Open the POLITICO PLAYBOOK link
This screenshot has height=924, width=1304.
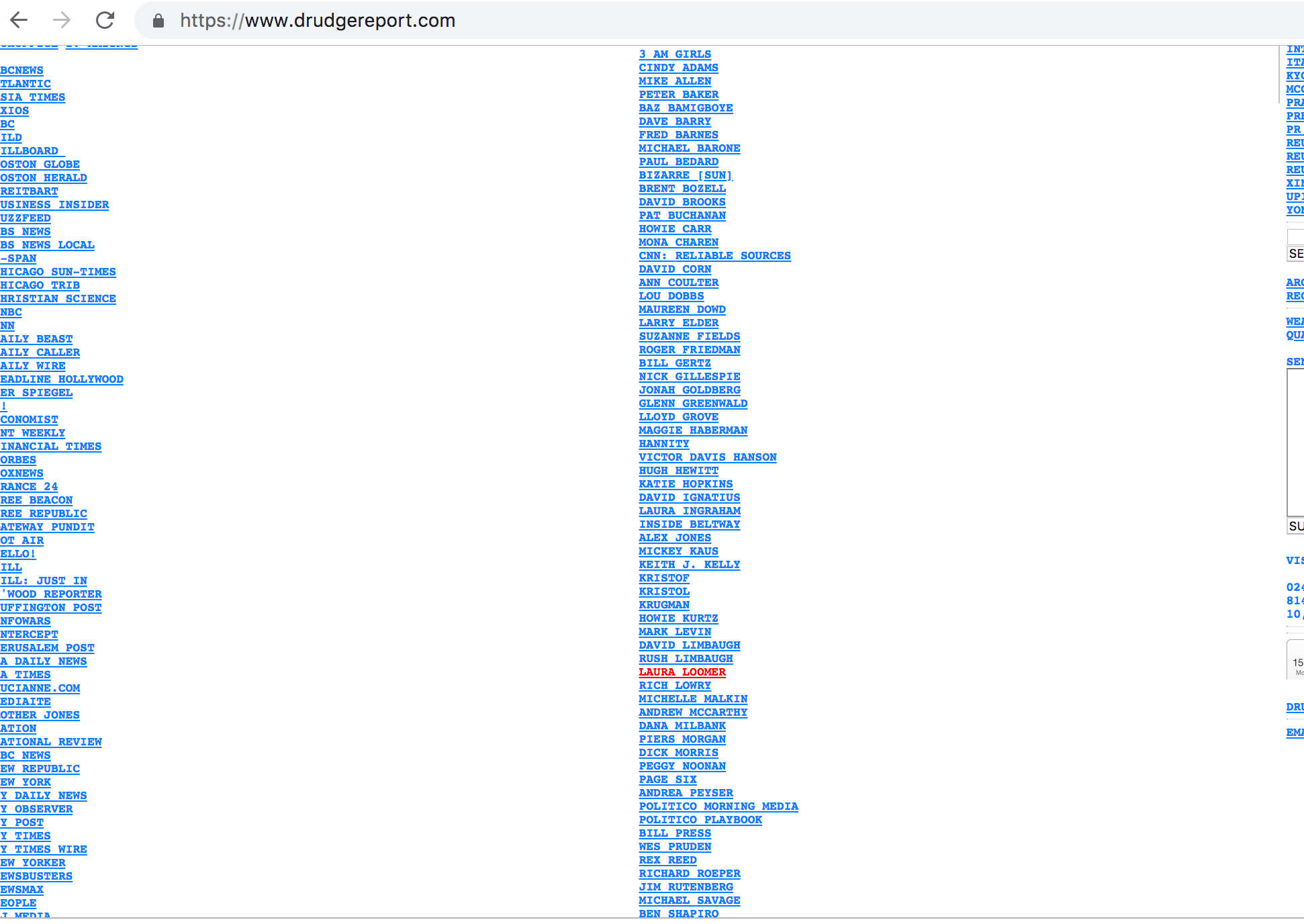(x=700, y=819)
